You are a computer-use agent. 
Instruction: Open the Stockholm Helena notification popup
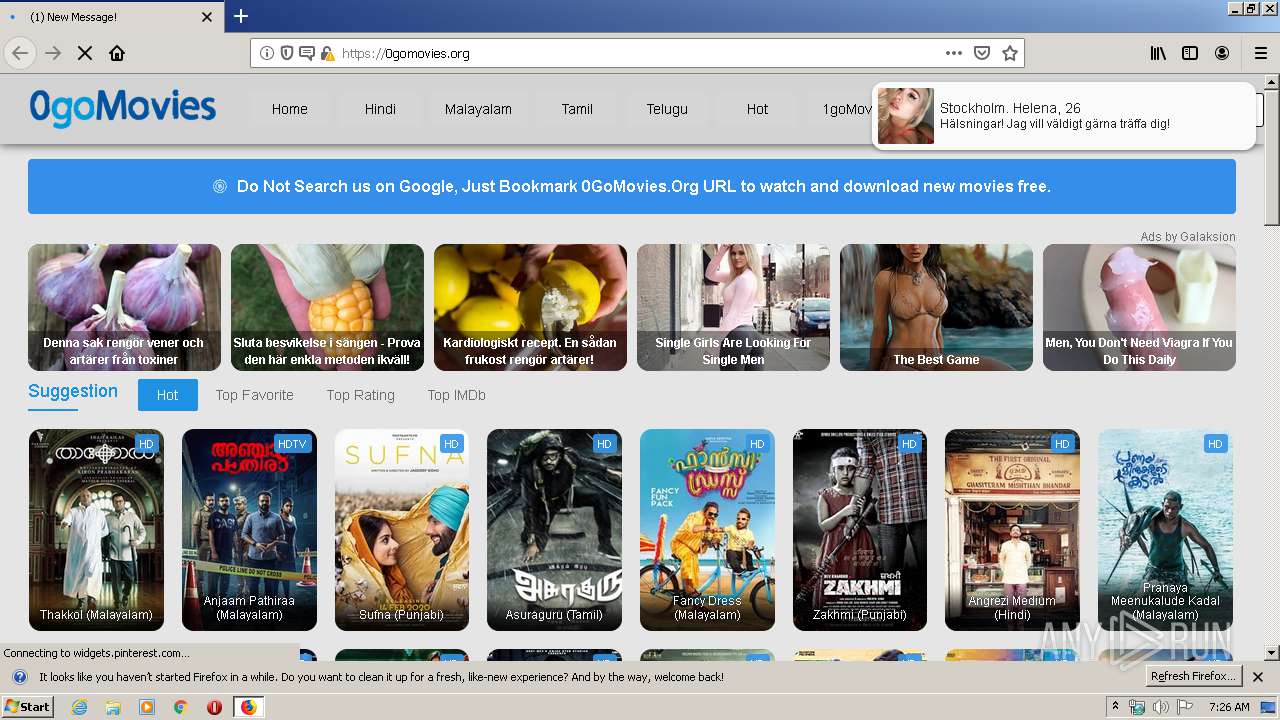coord(1064,116)
